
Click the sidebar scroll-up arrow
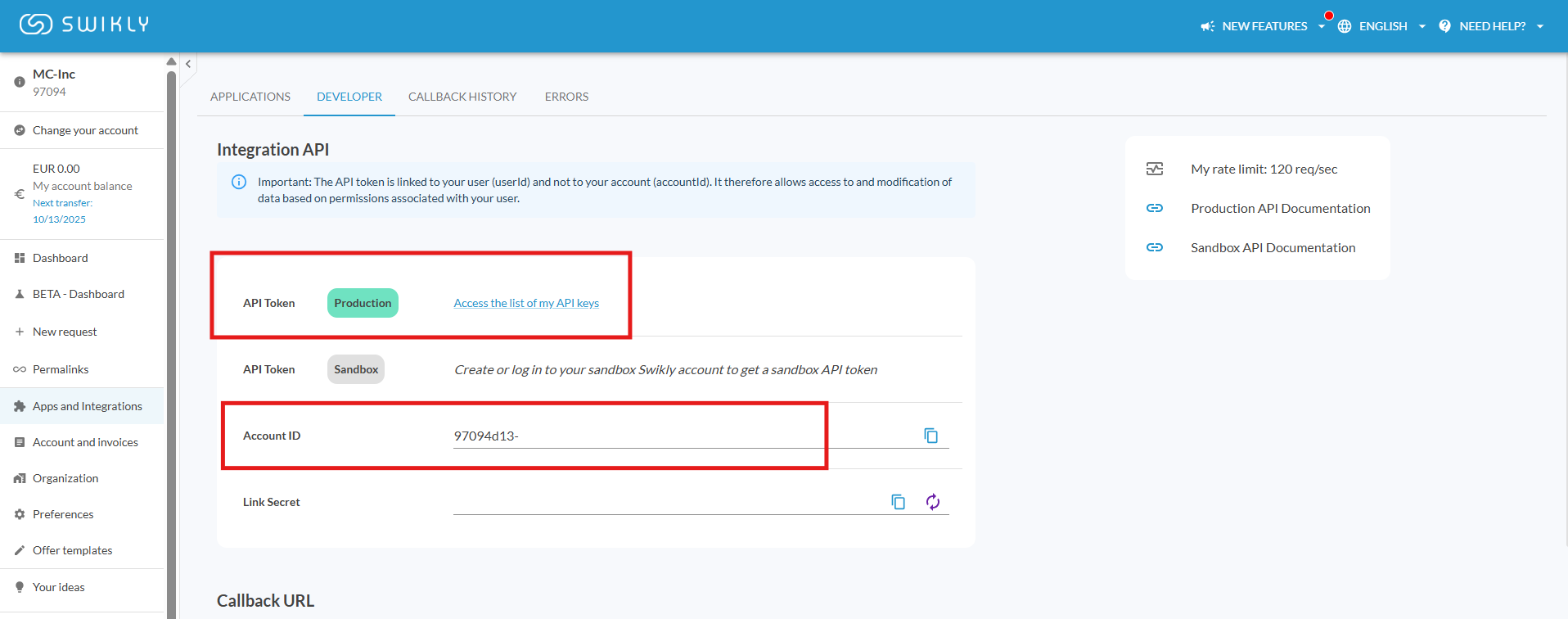tap(171, 61)
